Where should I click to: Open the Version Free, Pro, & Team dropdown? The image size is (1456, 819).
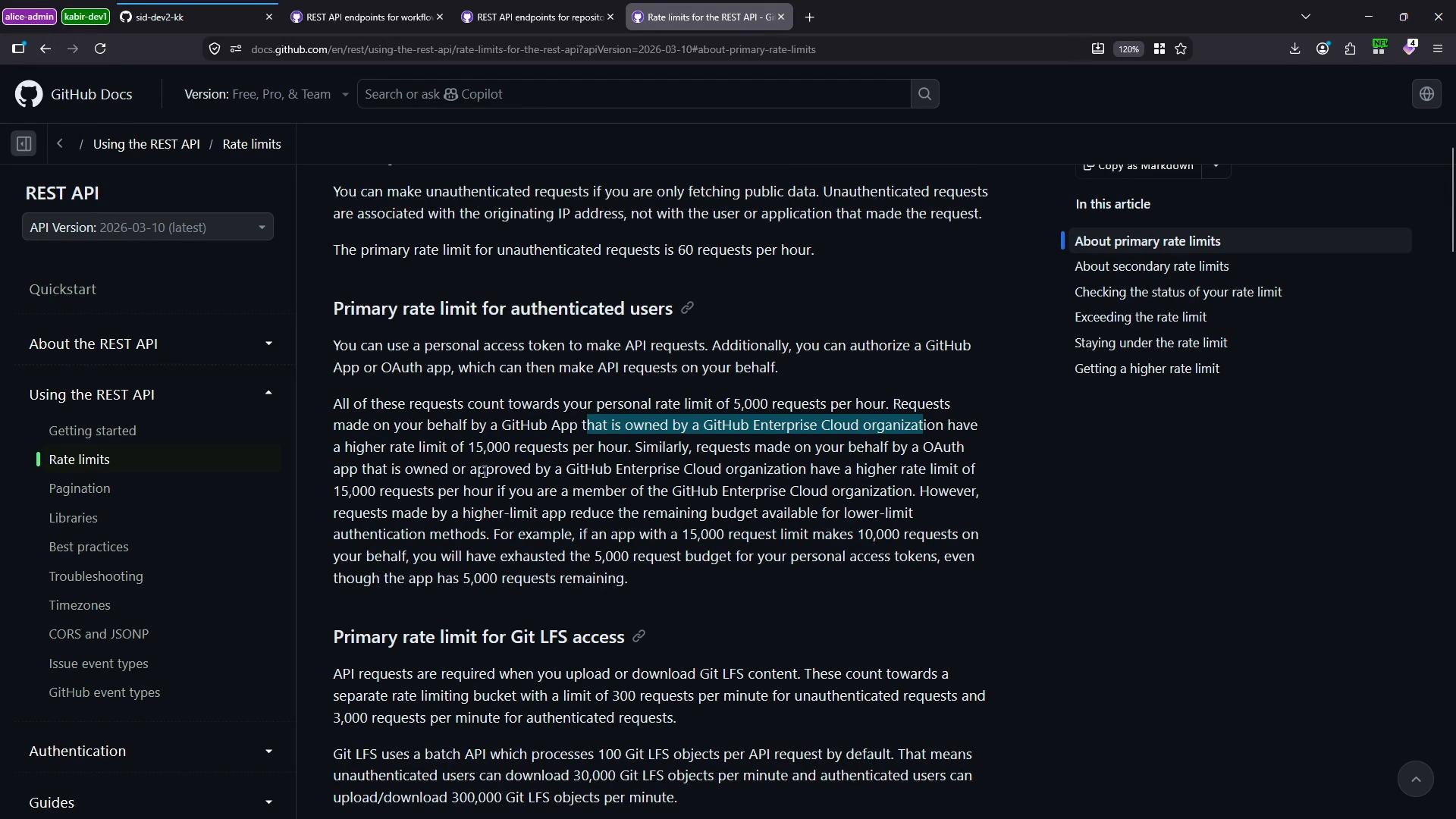click(266, 94)
